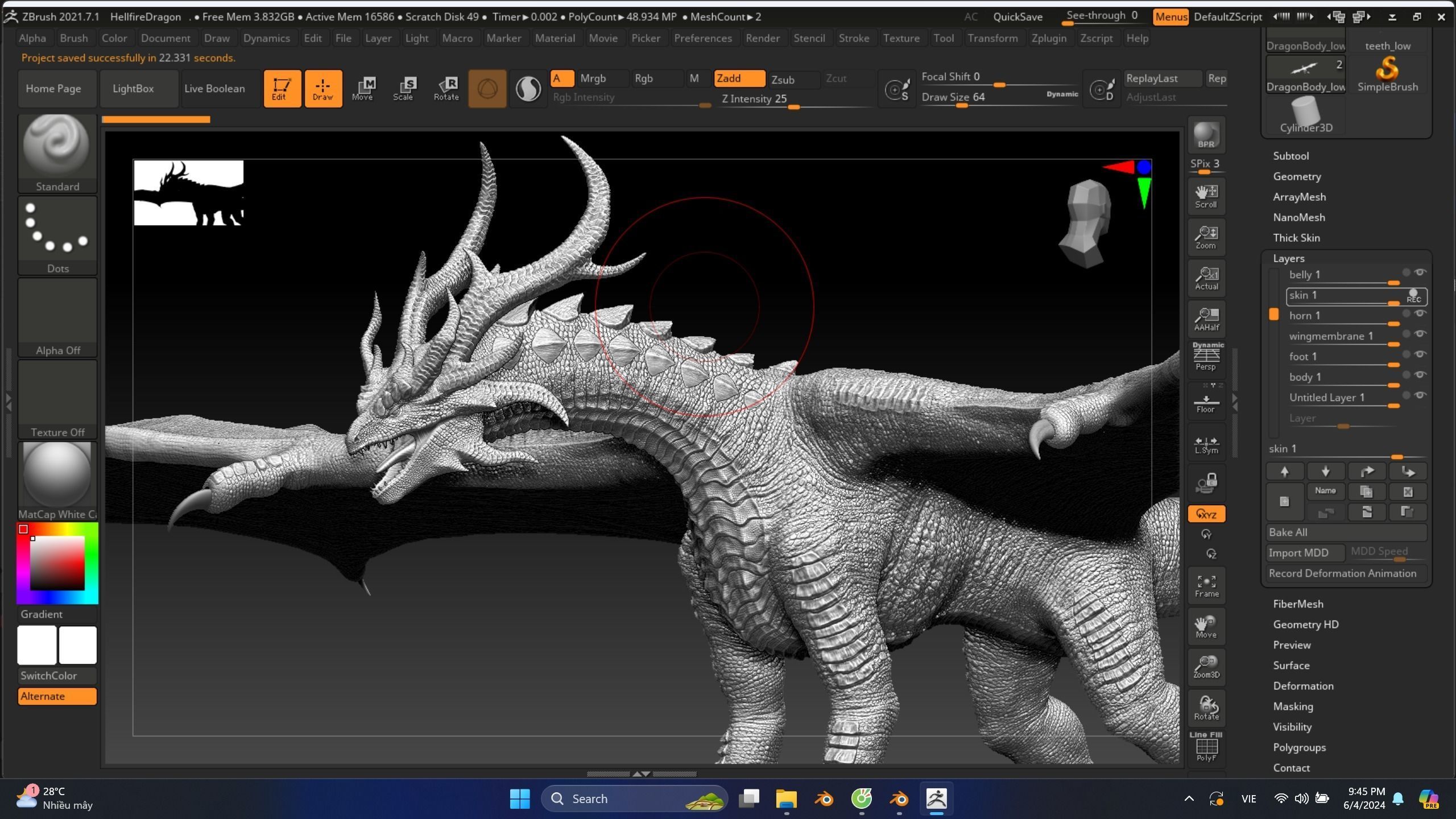
Task: Hide the wingmembrane 1 layer eye
Action: (1420, 334)
